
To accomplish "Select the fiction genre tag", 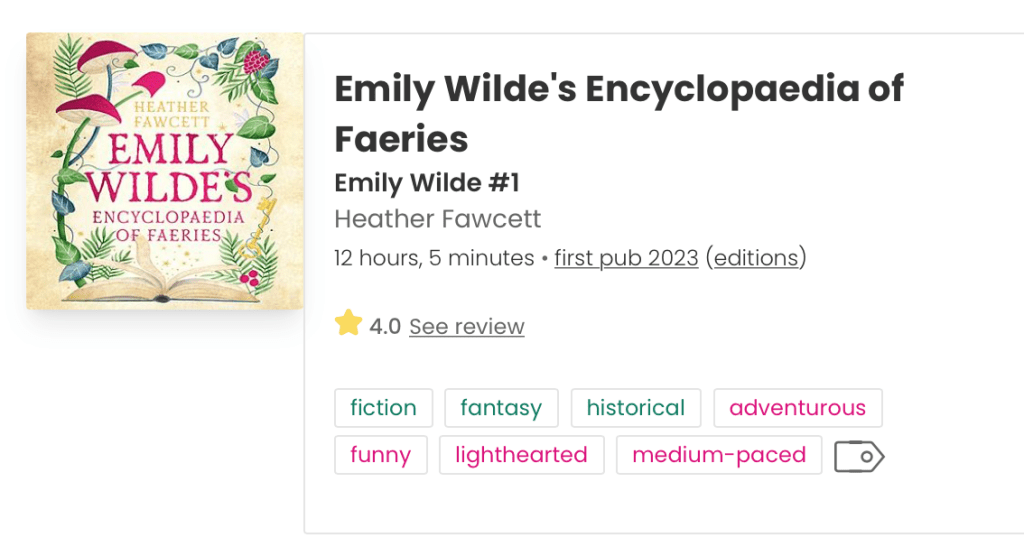I will 383,408.
